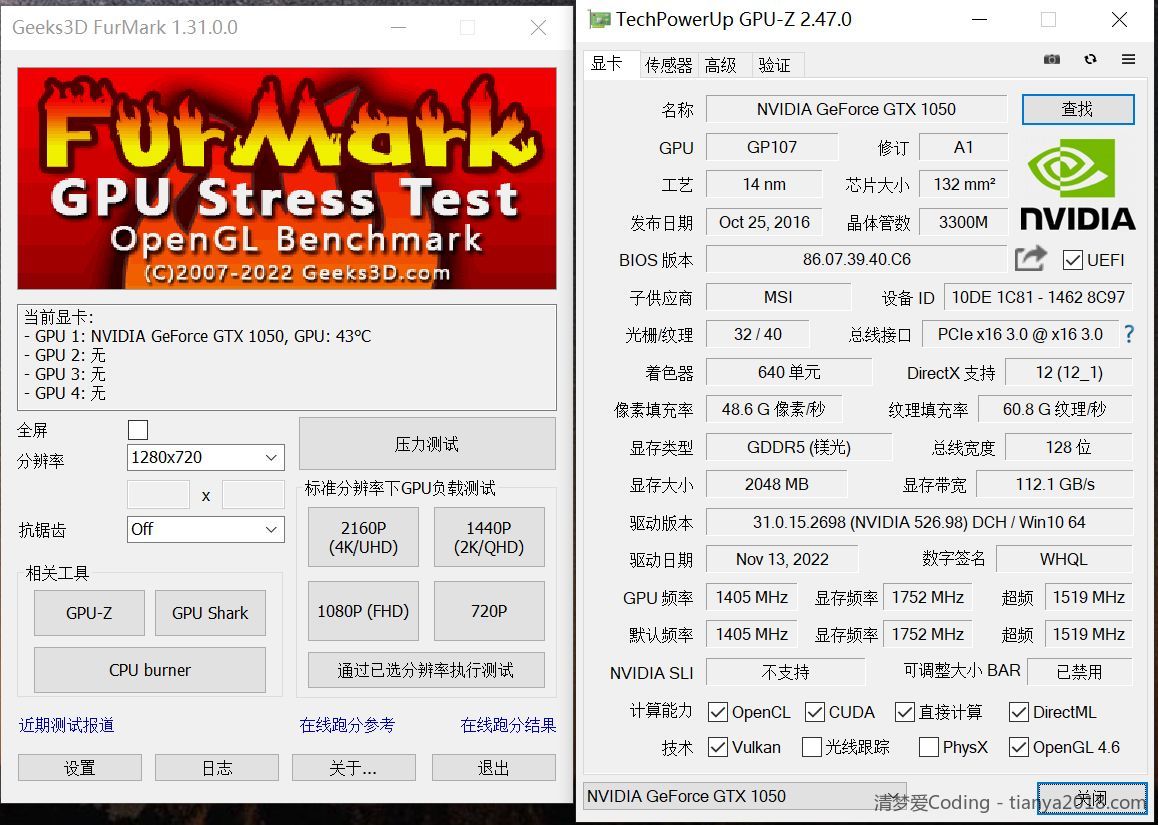Toggle the Vulkan checkbox
1158x825 pixels.
coord(717,747)
